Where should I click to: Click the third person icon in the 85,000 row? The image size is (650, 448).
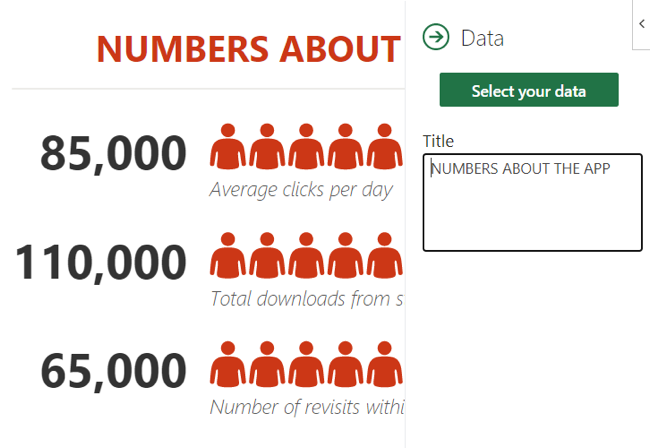click(x=306, y=147)
